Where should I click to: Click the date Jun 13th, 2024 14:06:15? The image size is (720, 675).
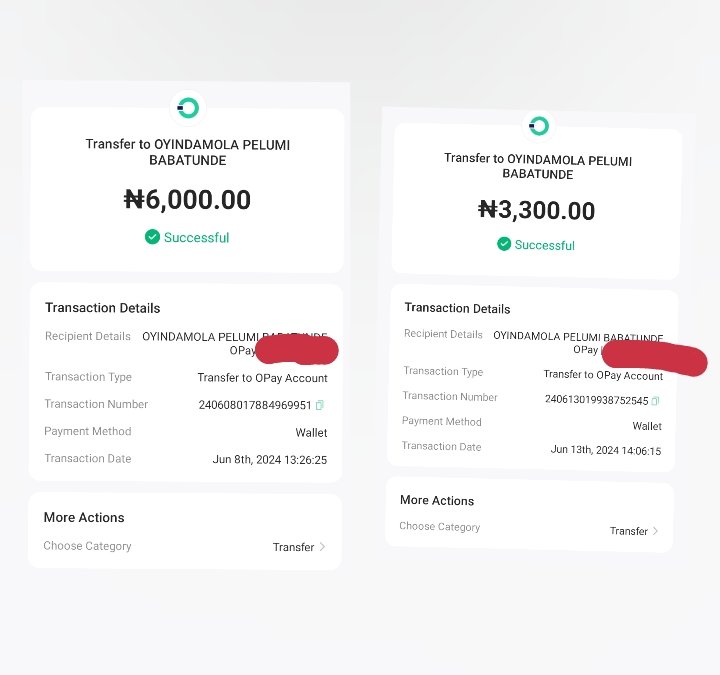(x=606, y=450)
